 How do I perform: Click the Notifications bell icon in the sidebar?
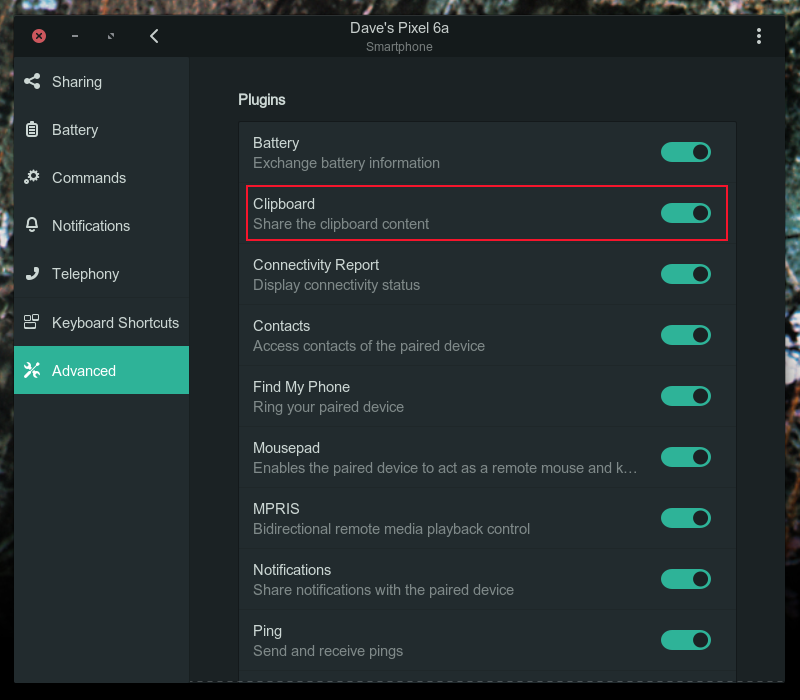[x=31, y=225]
